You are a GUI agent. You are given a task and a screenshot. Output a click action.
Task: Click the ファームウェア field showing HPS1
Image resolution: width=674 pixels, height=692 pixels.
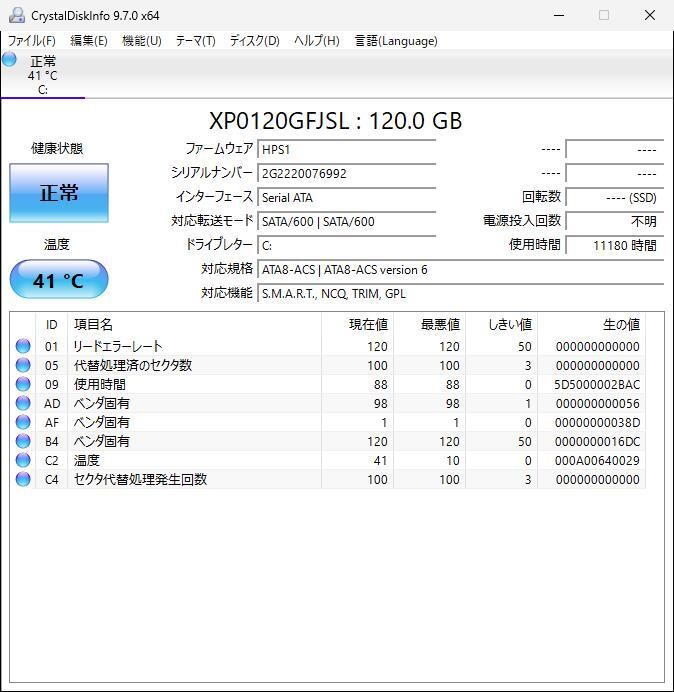[x=346, y=149]
